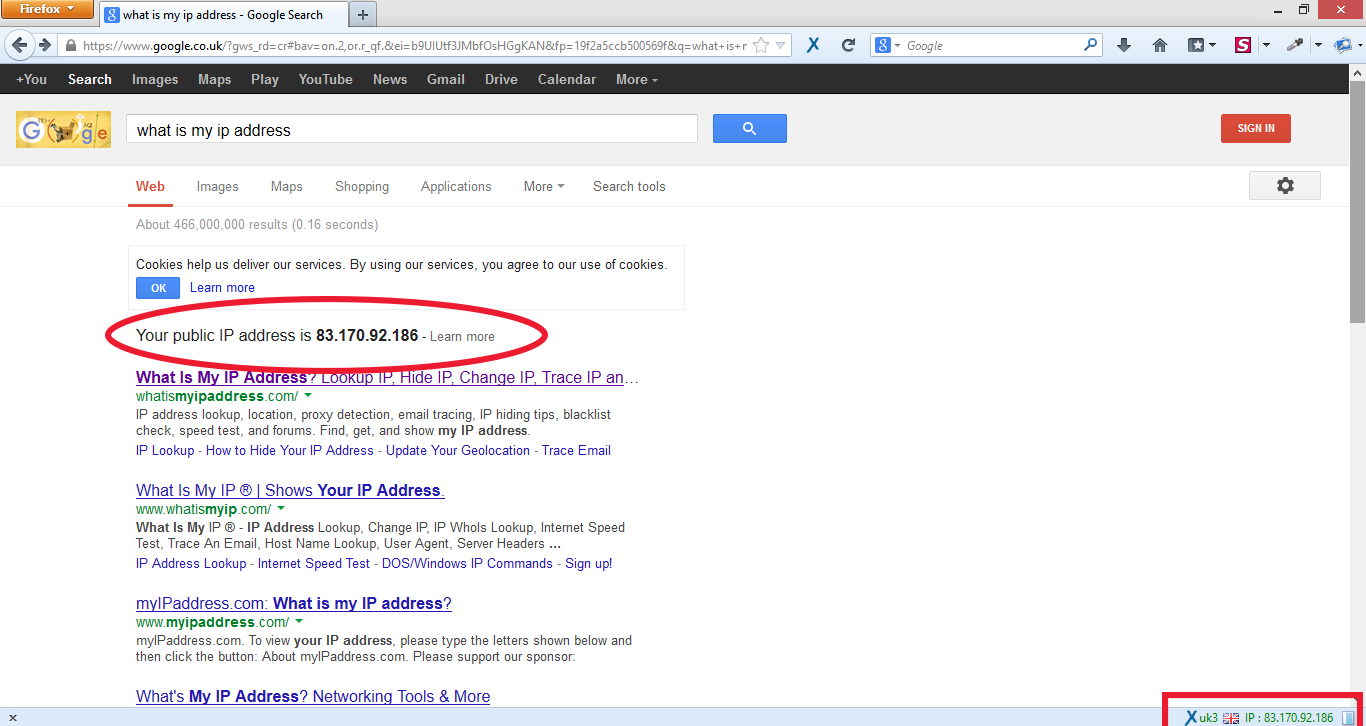1366x726 pixels.
Task: Click Learn more in the cookie notice
Action: 222,287
